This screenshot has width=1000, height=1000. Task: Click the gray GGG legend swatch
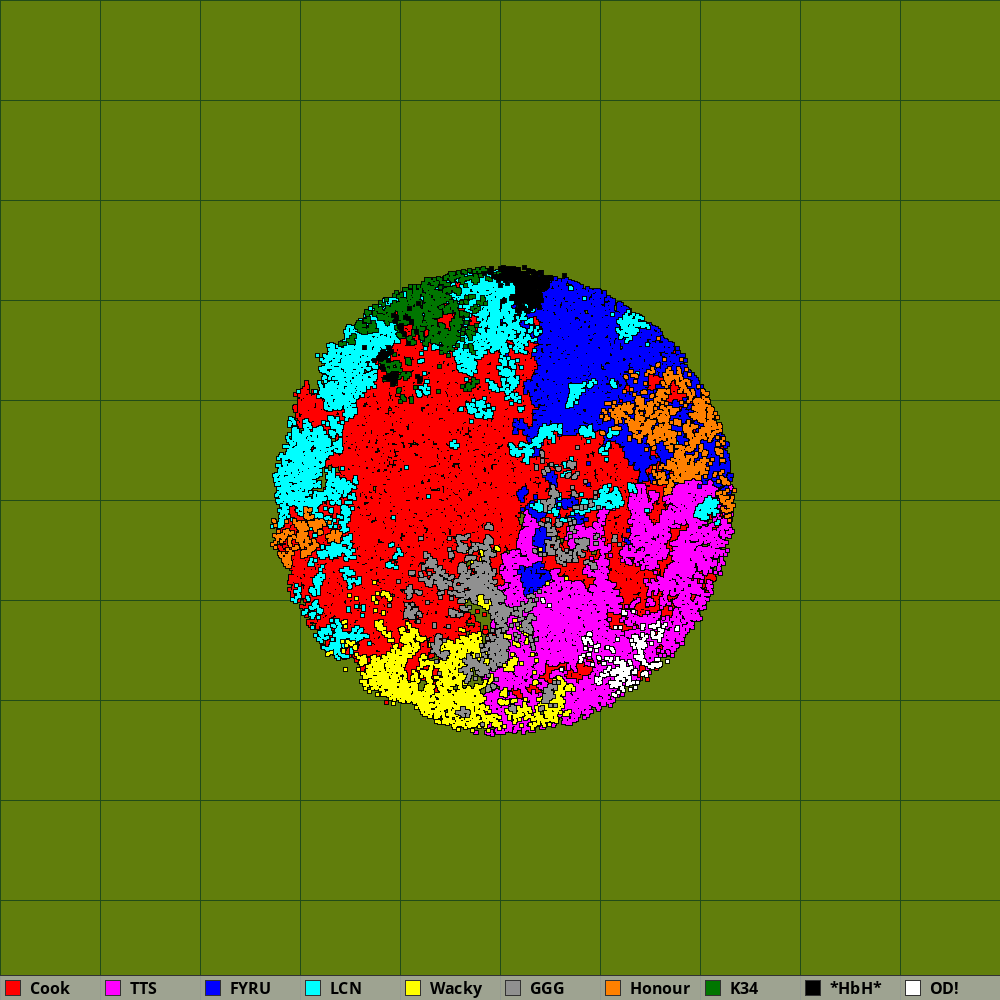click(x=513, y=988)
